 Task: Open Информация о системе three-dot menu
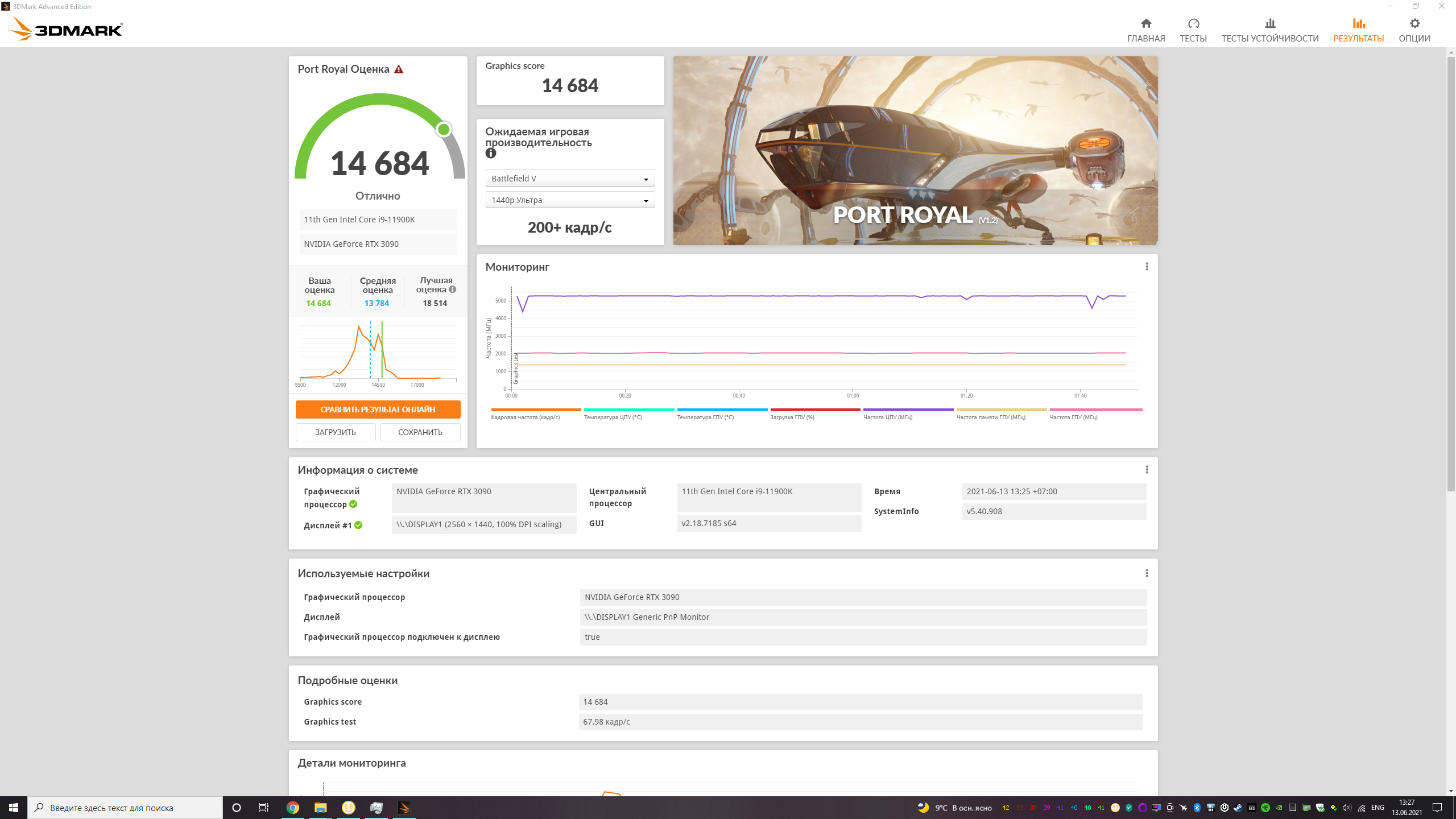pyautogui.click(x=1147, y=470)
